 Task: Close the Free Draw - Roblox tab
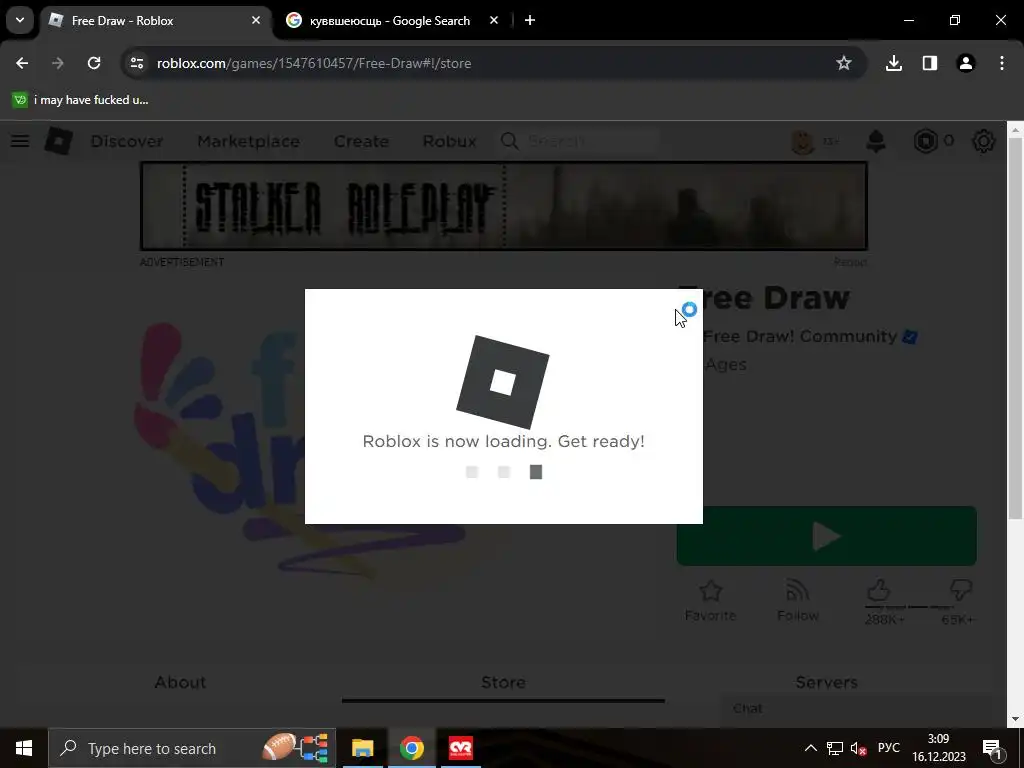point(256,20)
